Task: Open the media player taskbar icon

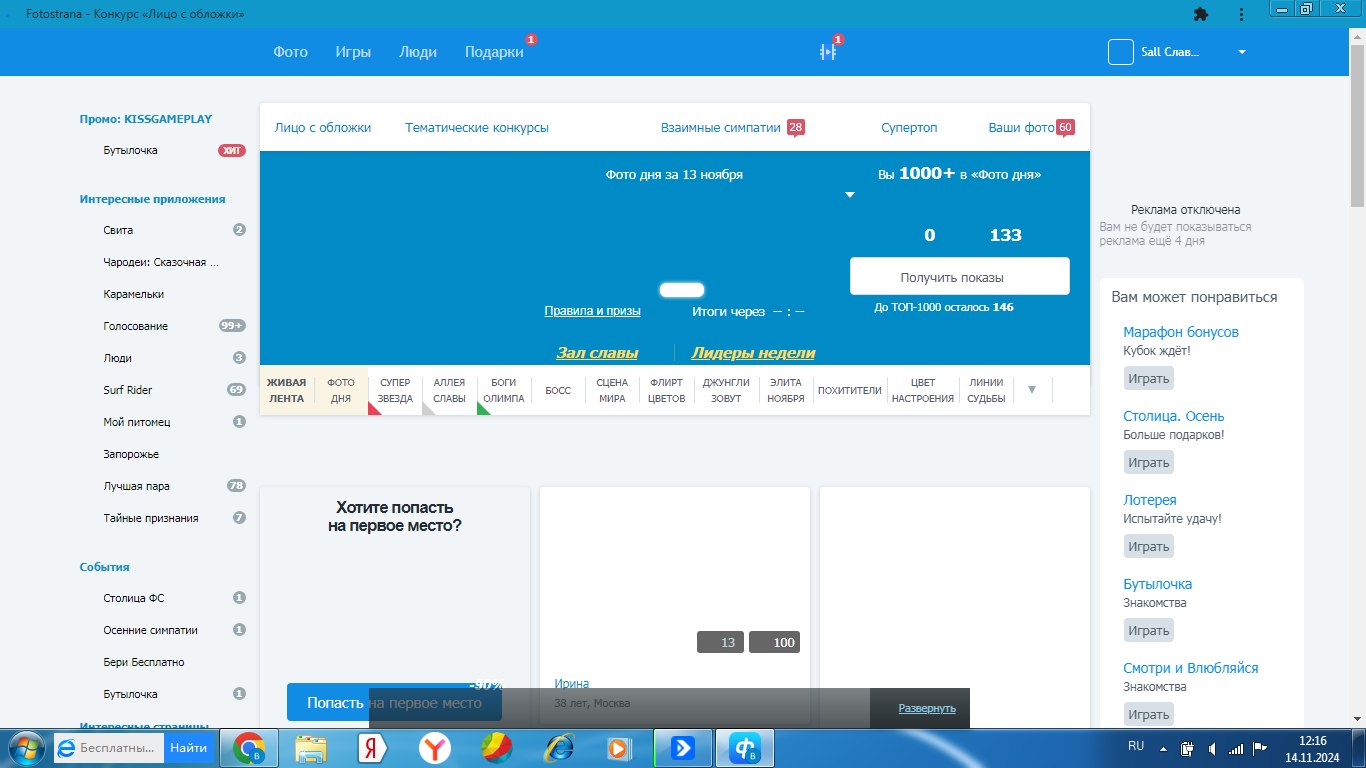Action: pos(618,748)
